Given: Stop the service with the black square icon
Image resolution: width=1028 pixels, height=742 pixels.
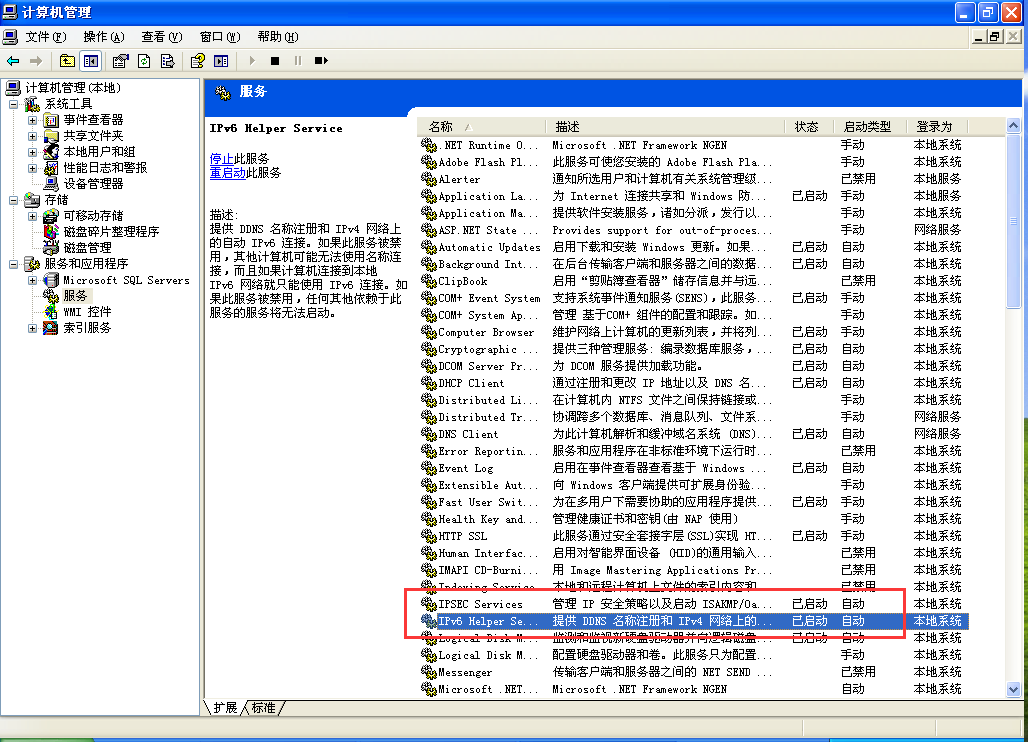Looking at the screenshot, I should (x=274, y=60).
